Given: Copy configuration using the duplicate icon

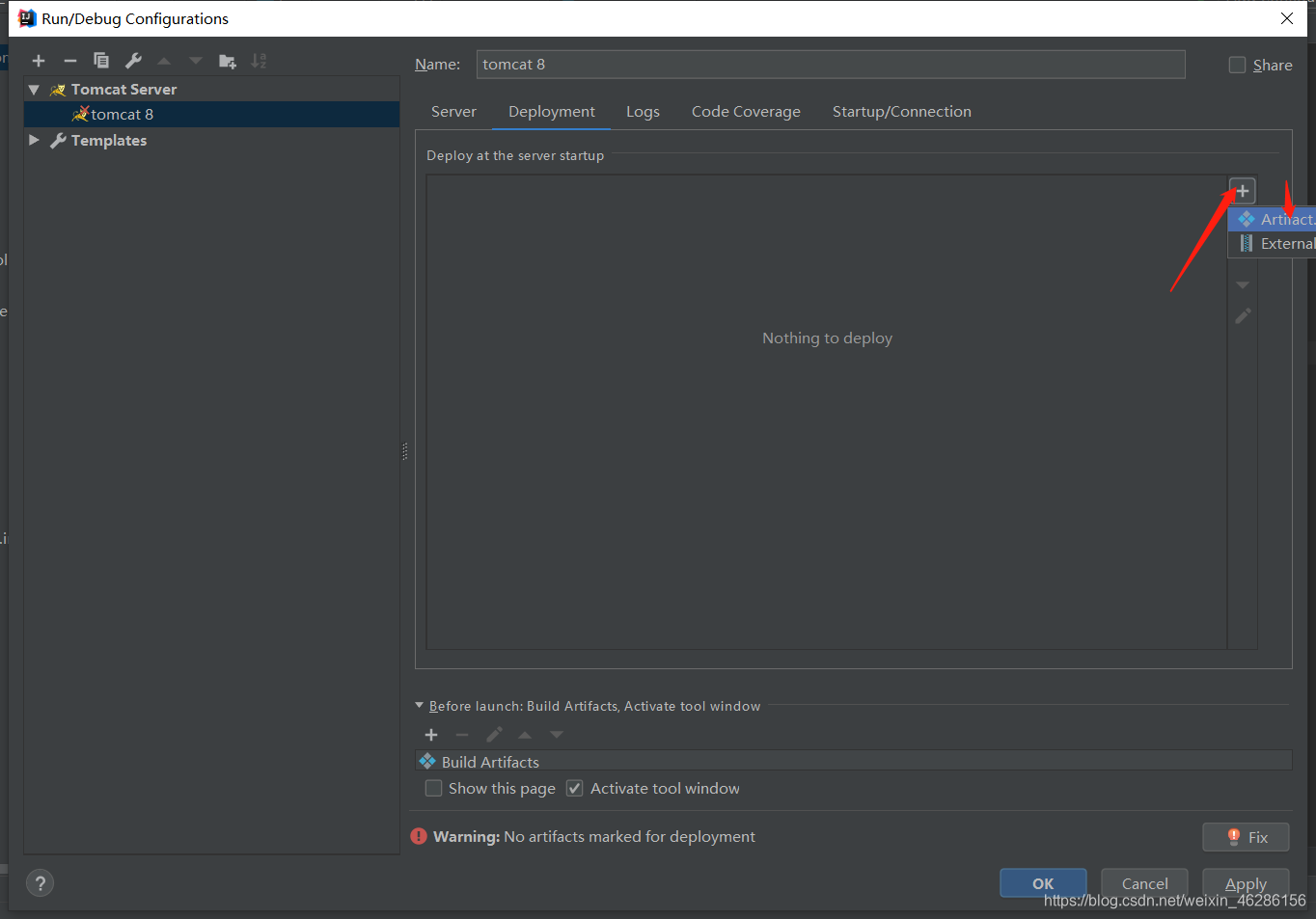Looking at the screenshot, I should [x=101, y=61].
